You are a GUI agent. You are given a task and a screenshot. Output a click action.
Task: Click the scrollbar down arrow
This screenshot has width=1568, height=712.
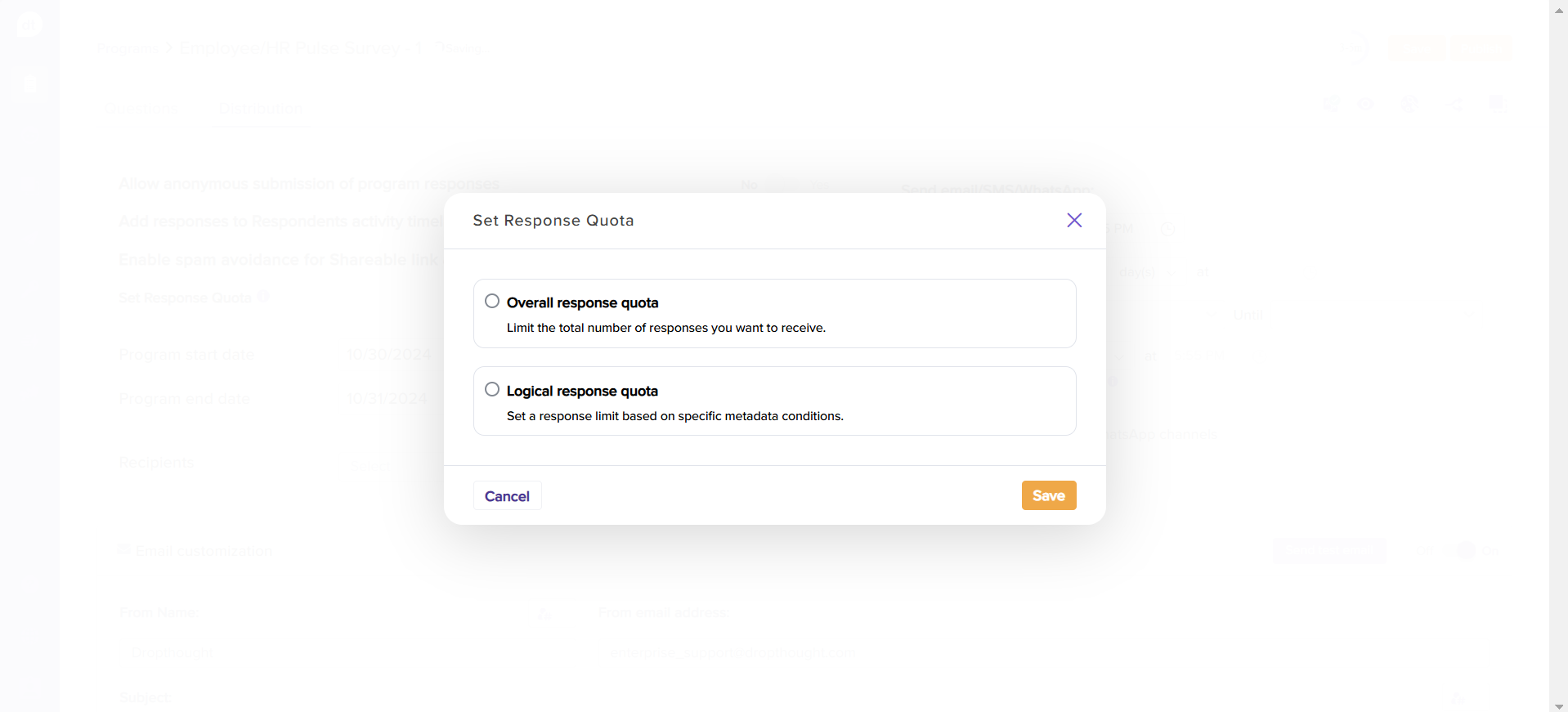point(1558,706)
